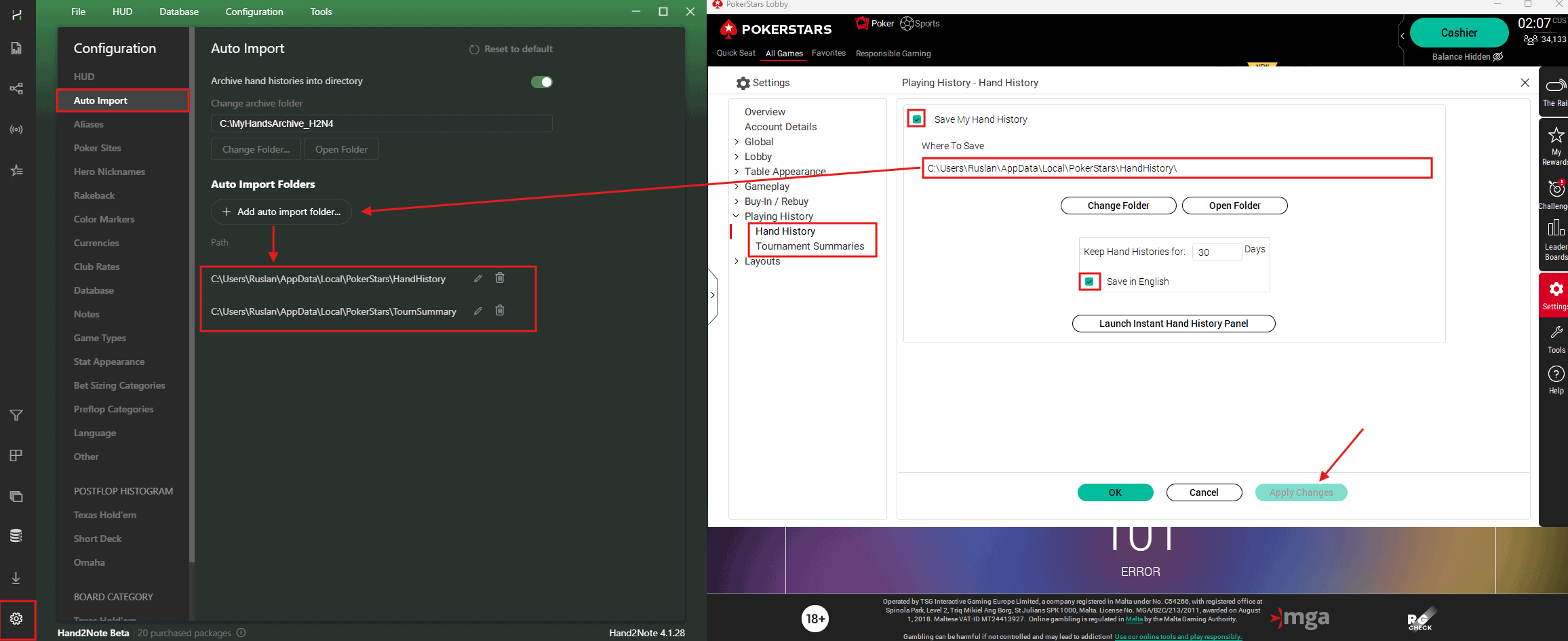Click Add auto import folder button

pyautogui.click(x=281, y=212)
